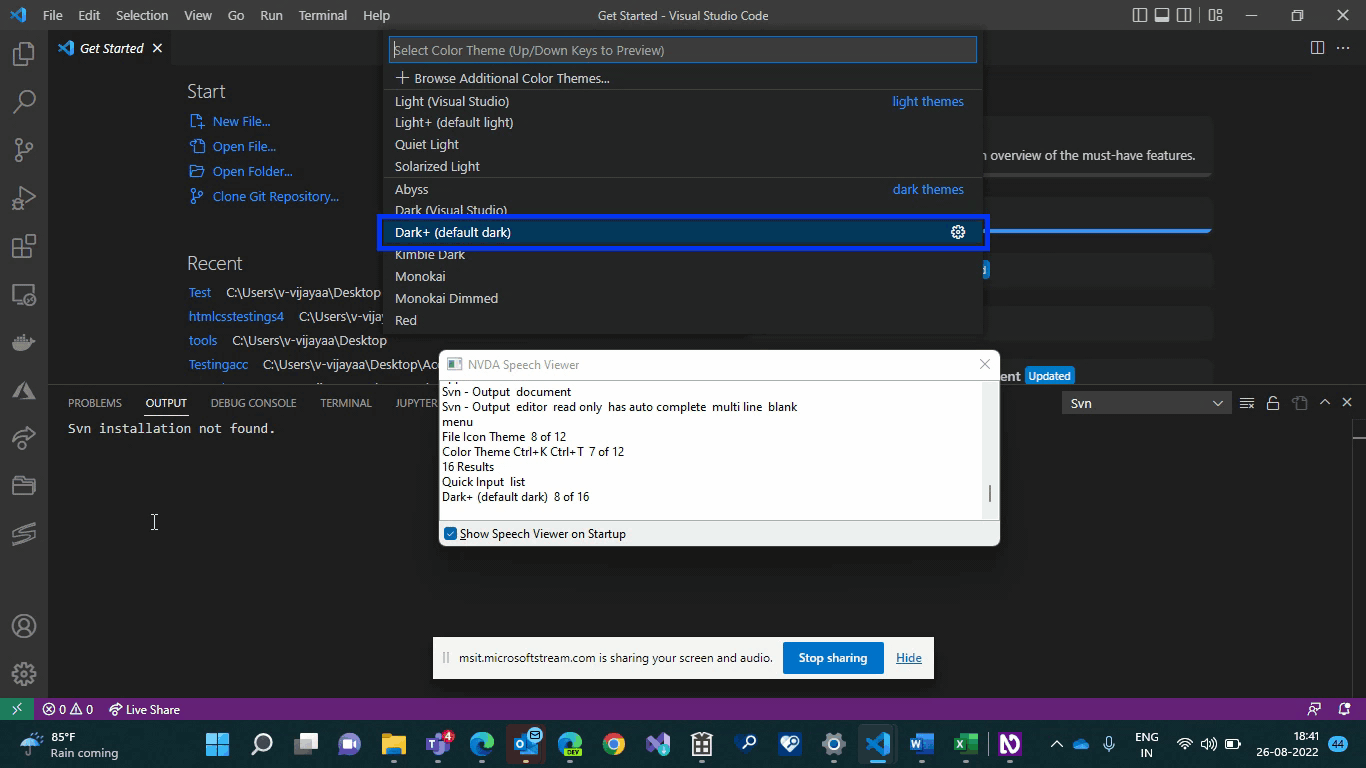Screen dimensions: 1366x768
Task: Choose Browse Additional Color Themes
Action: point(684,78)
